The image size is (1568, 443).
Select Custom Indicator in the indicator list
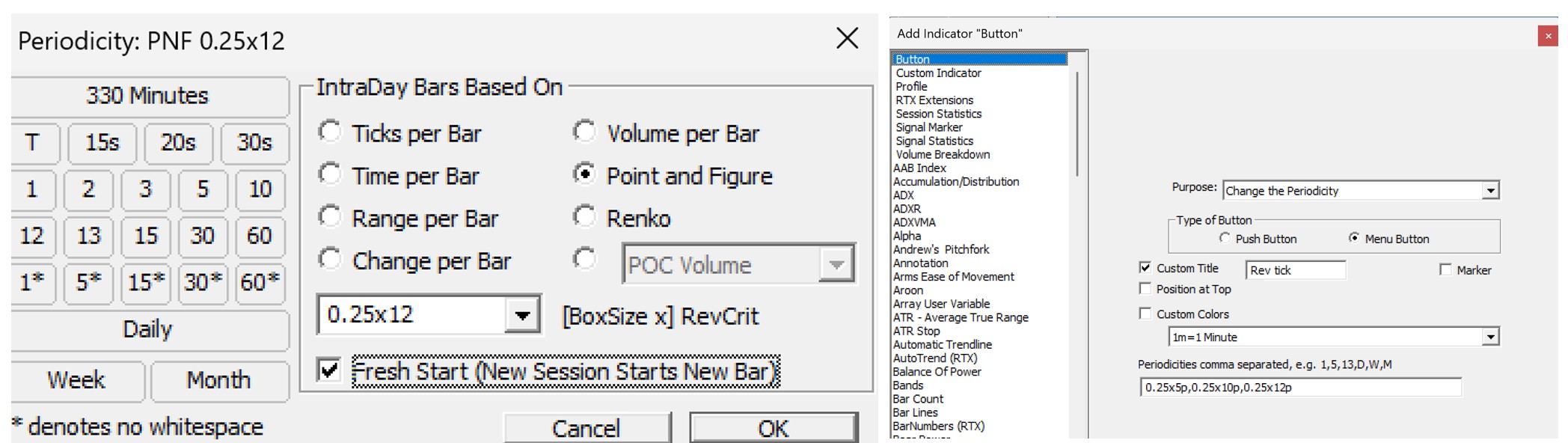[938, 73]
